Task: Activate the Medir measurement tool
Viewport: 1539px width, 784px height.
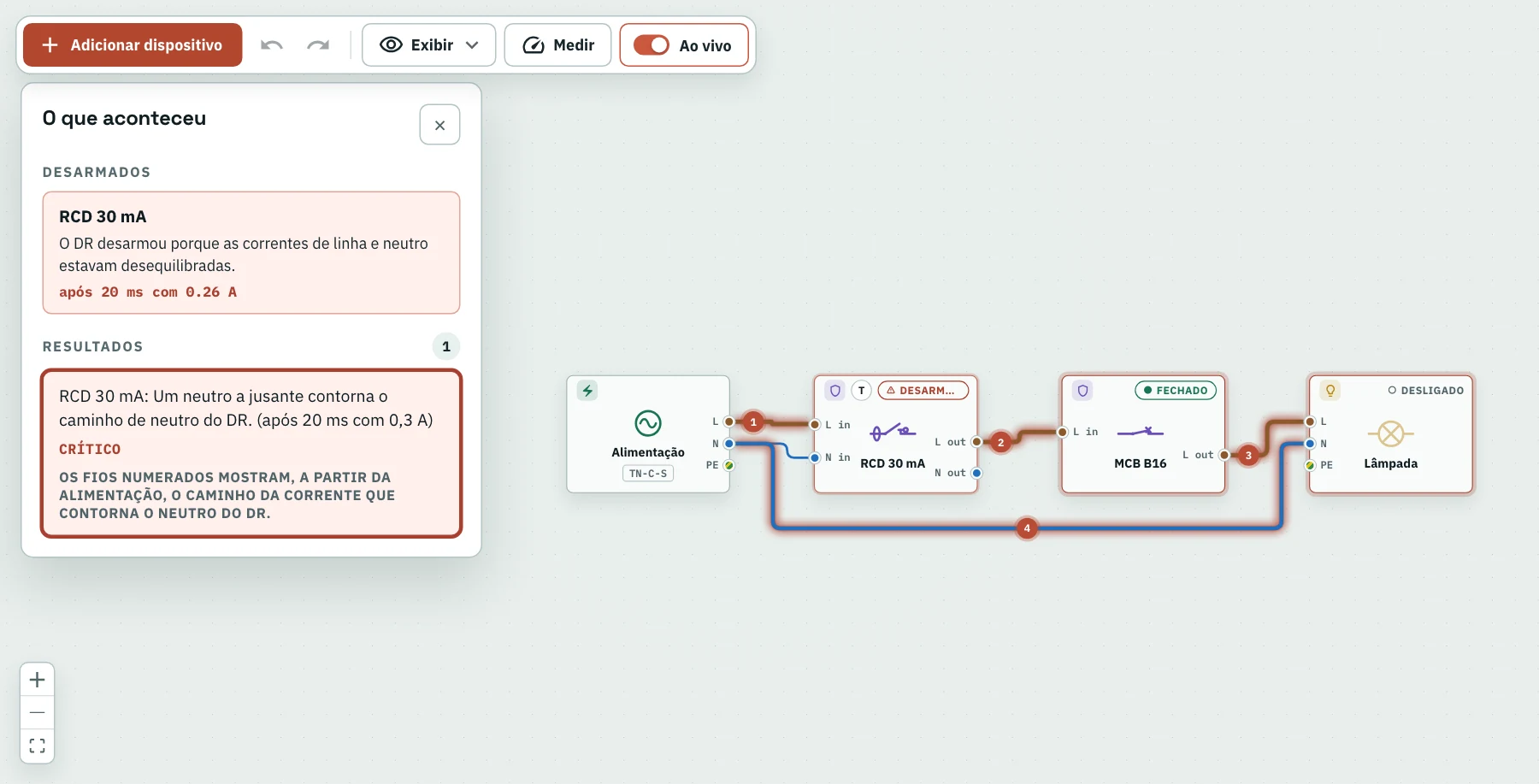Action: [x=557, y=44]
